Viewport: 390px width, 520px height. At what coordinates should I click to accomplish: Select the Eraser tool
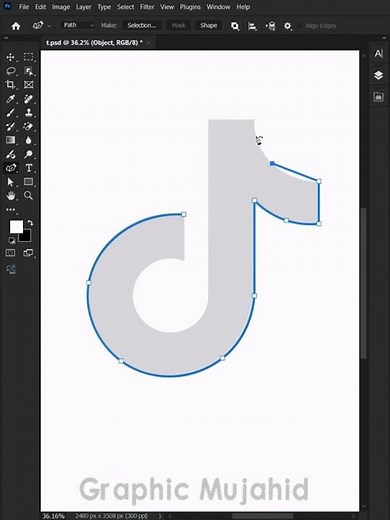tap(28, 126)
